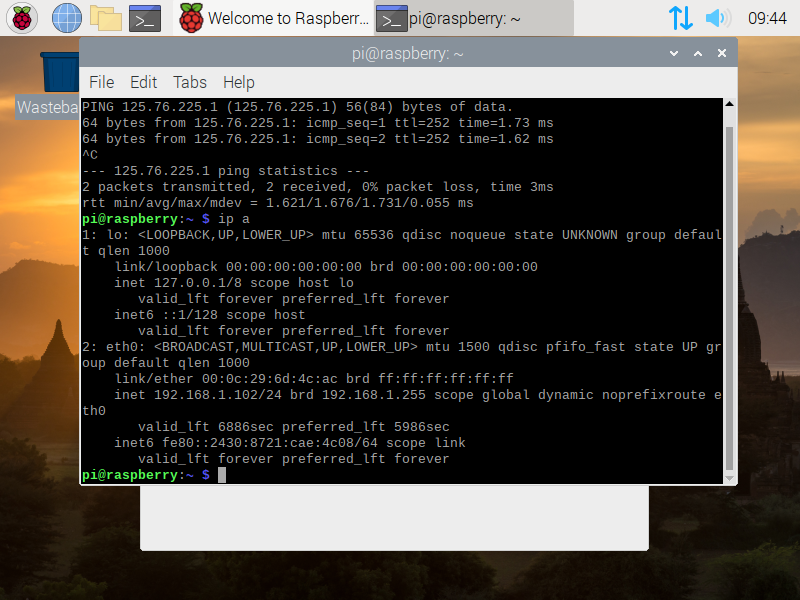Image resolution: width=800 pixels, height=600 pixels.
Task: Select the Wastebasket desktop icon
Action: pos(58,80)
